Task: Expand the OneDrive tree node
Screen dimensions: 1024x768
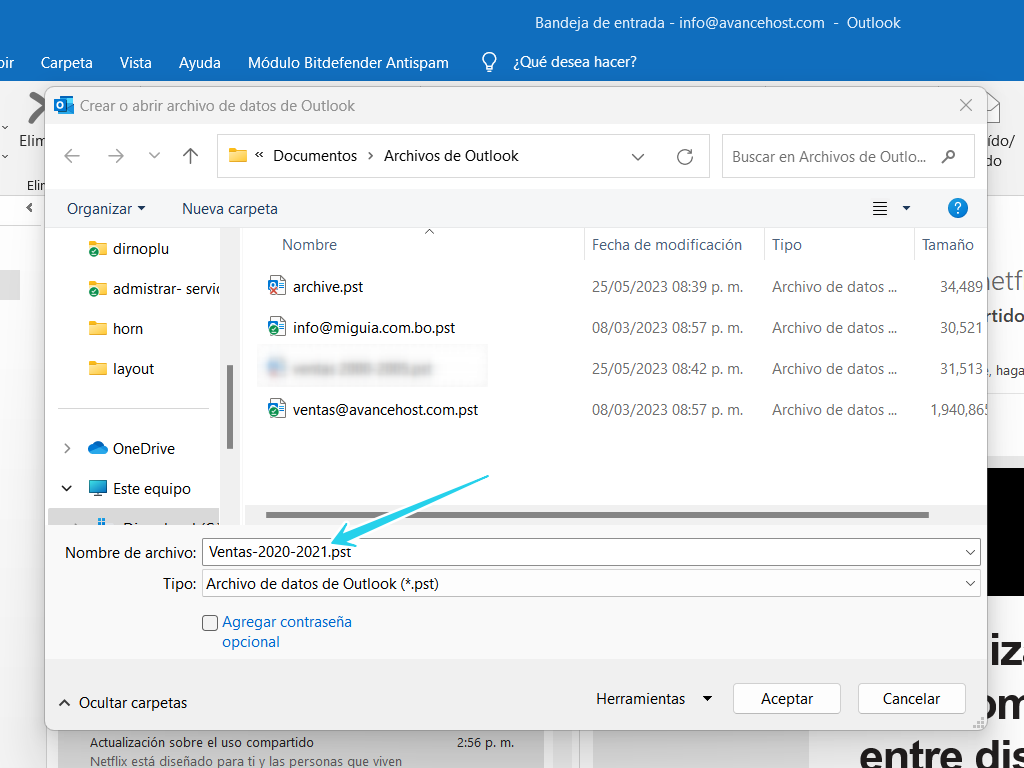Action: pyautogui.click(x=67, y=449)
